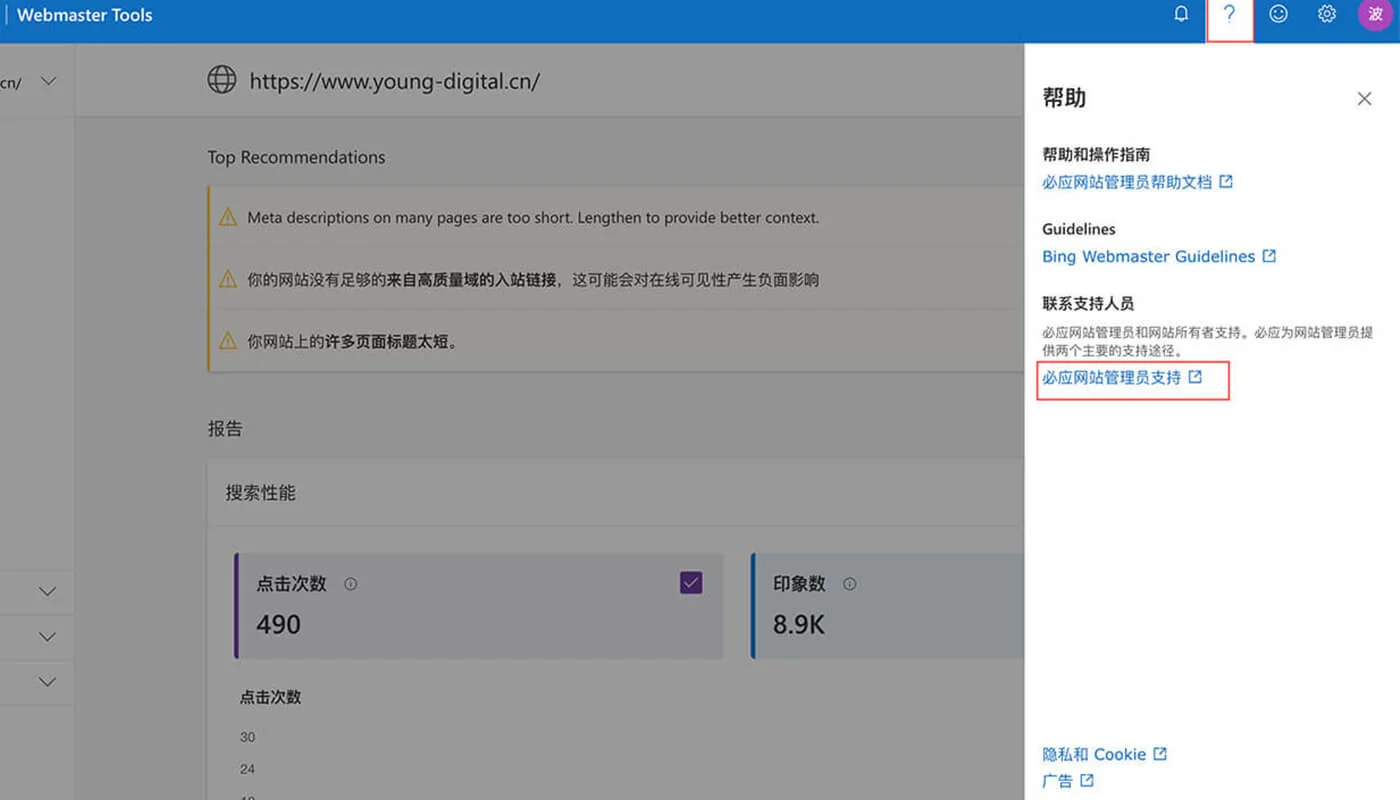1400x800 pixels.
Task: Click the smiley feedback icon
Action: (x=1277, y=14)
